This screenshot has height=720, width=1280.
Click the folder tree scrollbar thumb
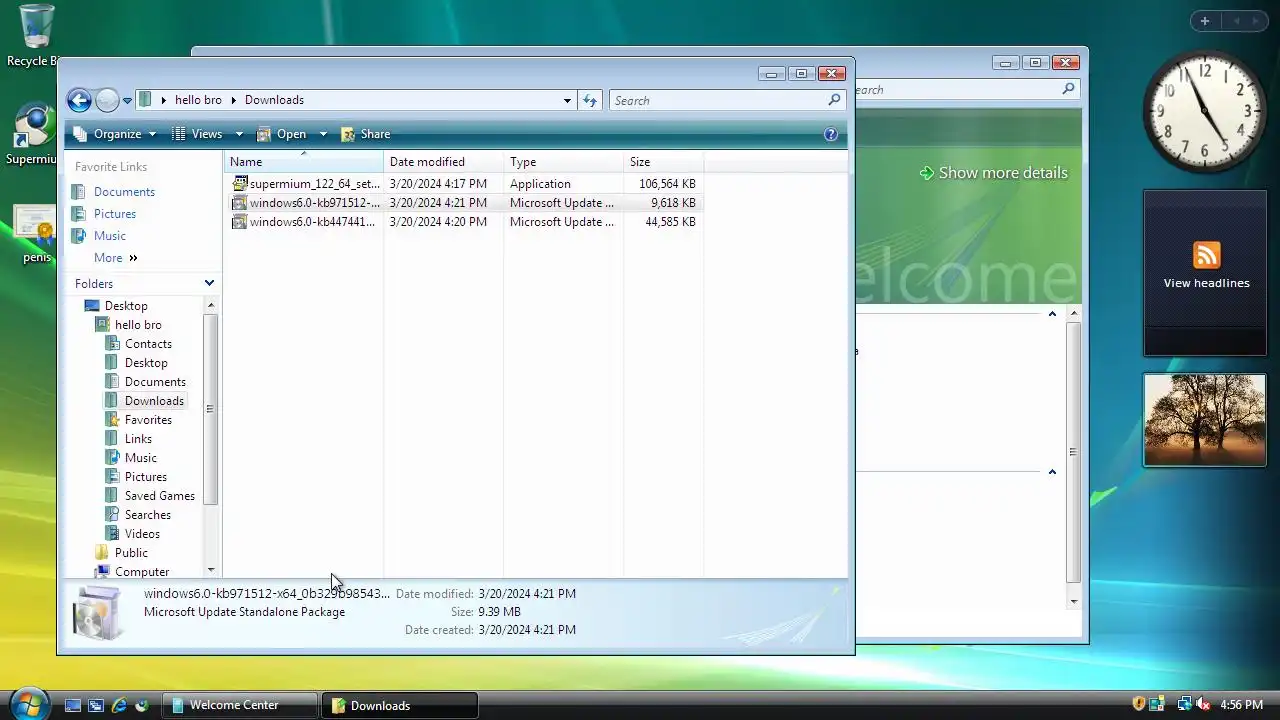[x=210, y=408]
